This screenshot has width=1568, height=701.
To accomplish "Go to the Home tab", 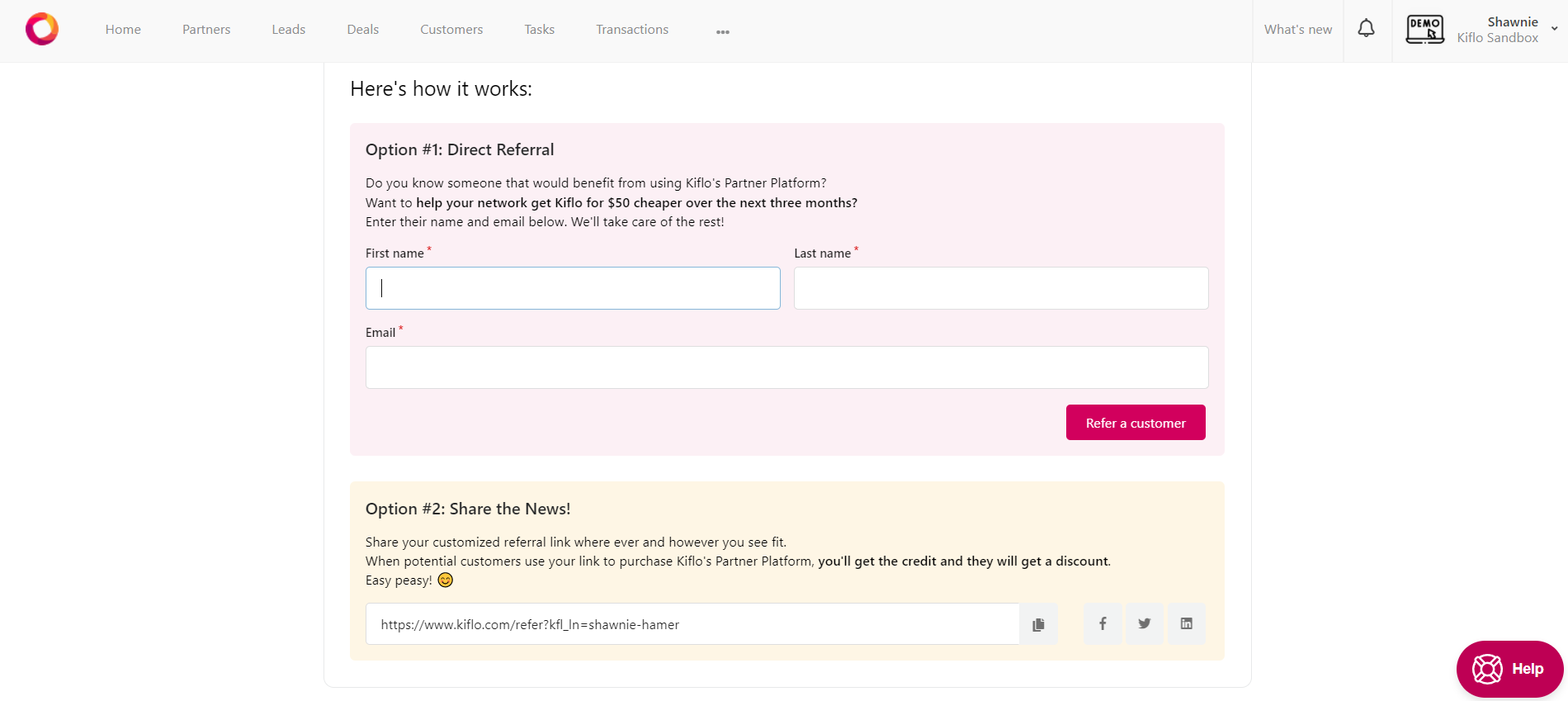I will [x=123, y=30].
